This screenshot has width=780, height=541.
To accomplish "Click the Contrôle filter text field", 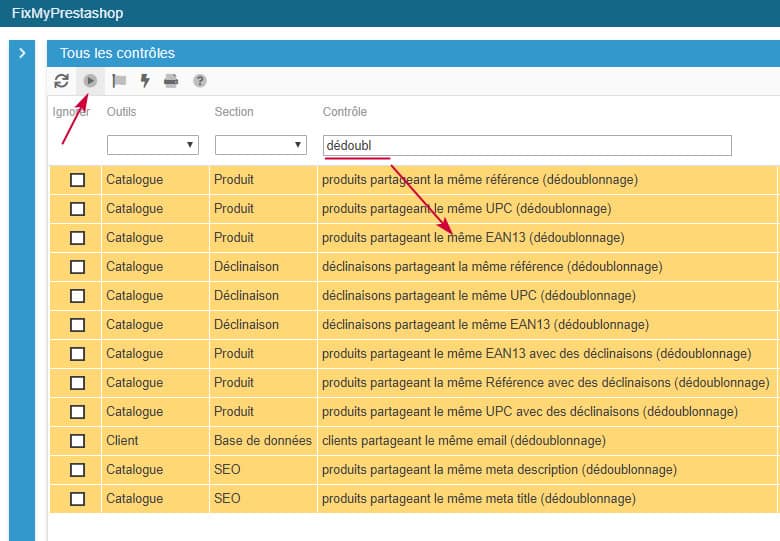I will coord(526,146).
